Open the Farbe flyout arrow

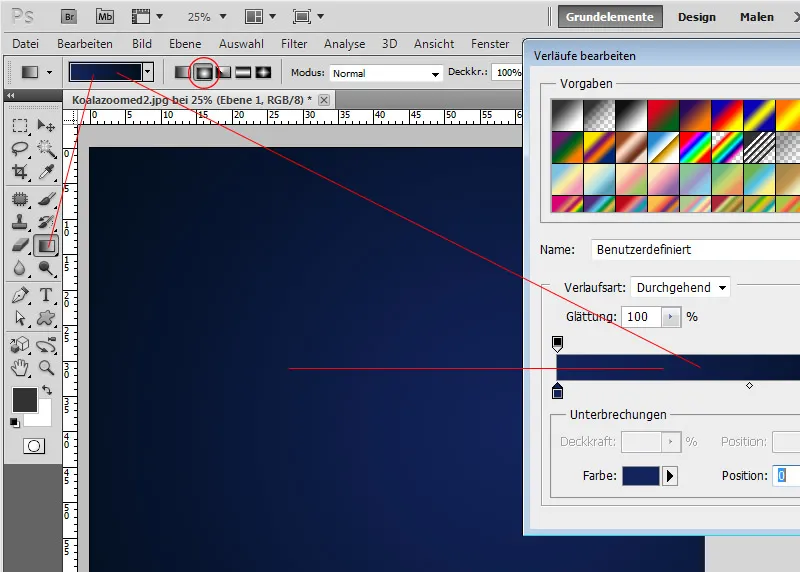pos(670,476)
